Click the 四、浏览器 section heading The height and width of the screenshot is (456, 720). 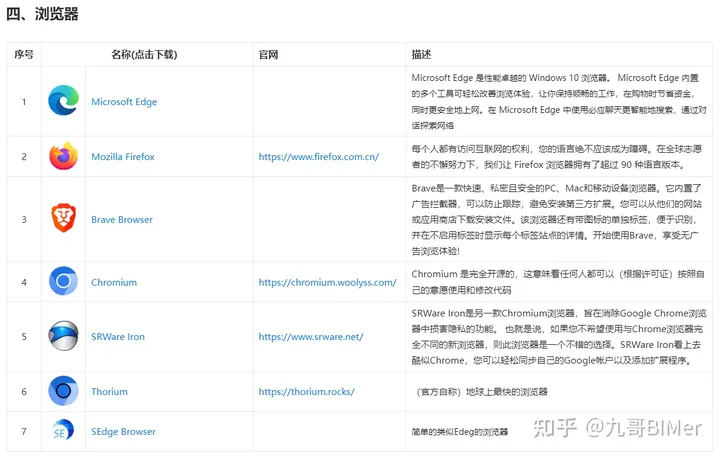[42, 14]
